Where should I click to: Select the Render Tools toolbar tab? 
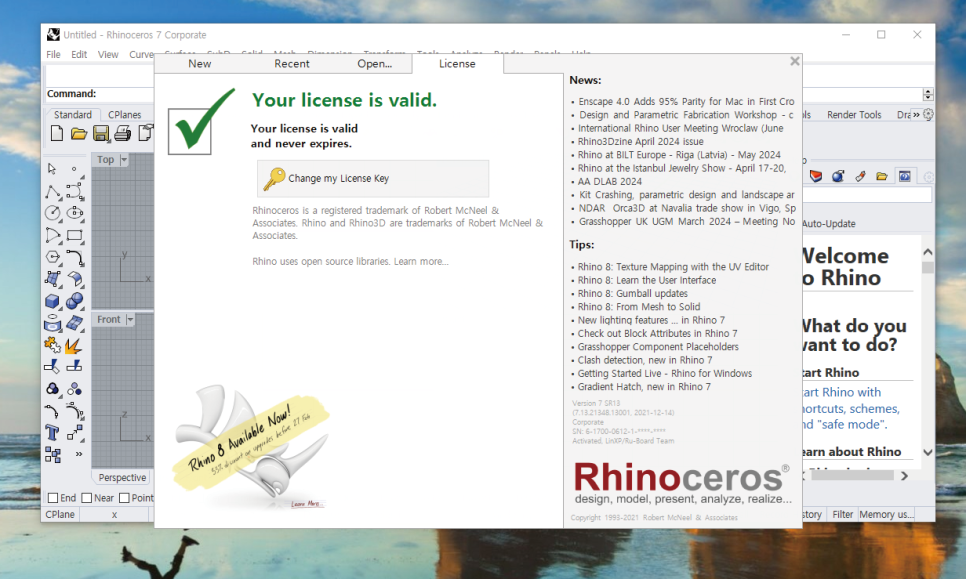pyautogui.click(x=854, y=115)
